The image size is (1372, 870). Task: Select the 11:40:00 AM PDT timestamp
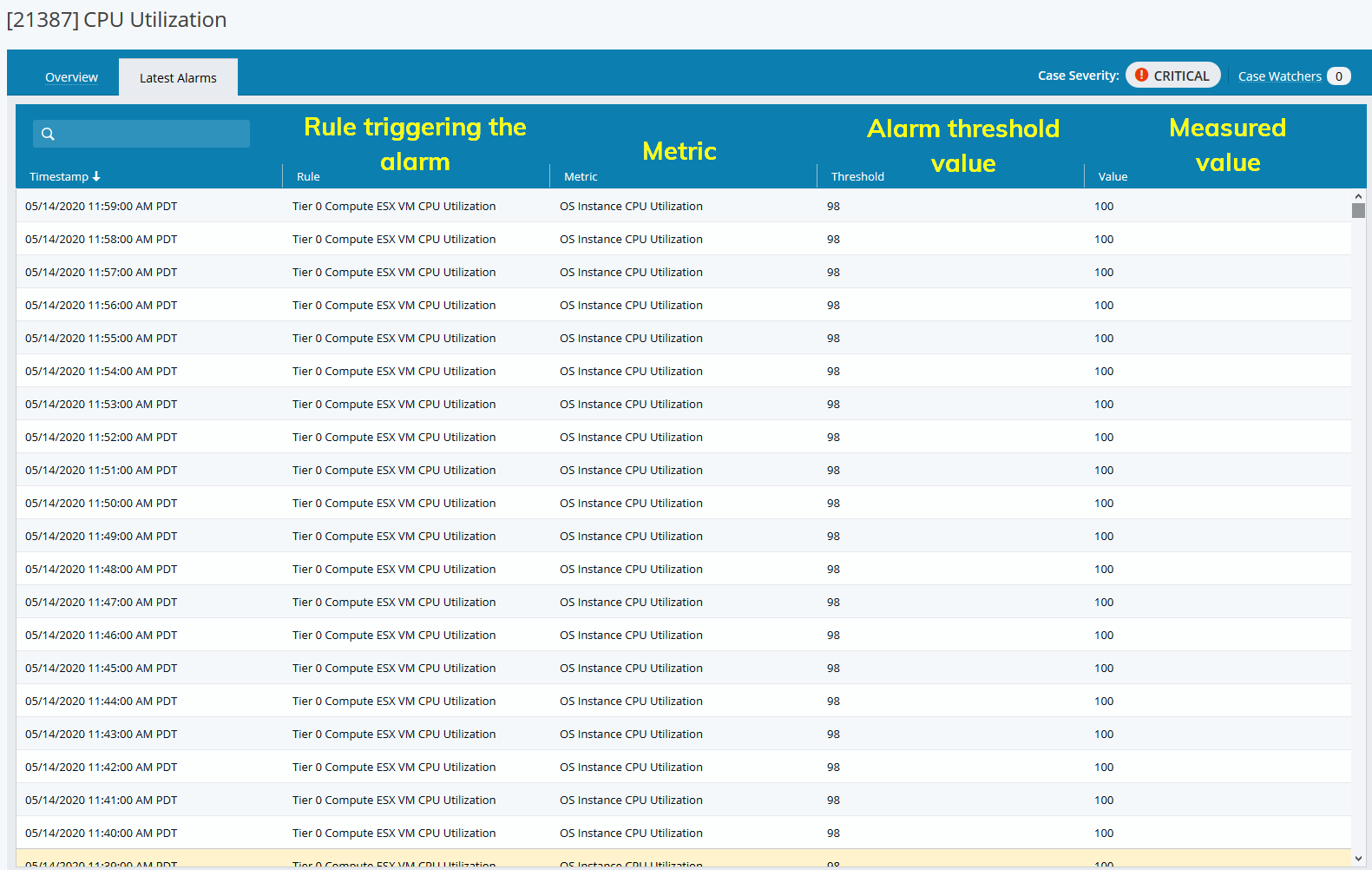tap(101, 834)
